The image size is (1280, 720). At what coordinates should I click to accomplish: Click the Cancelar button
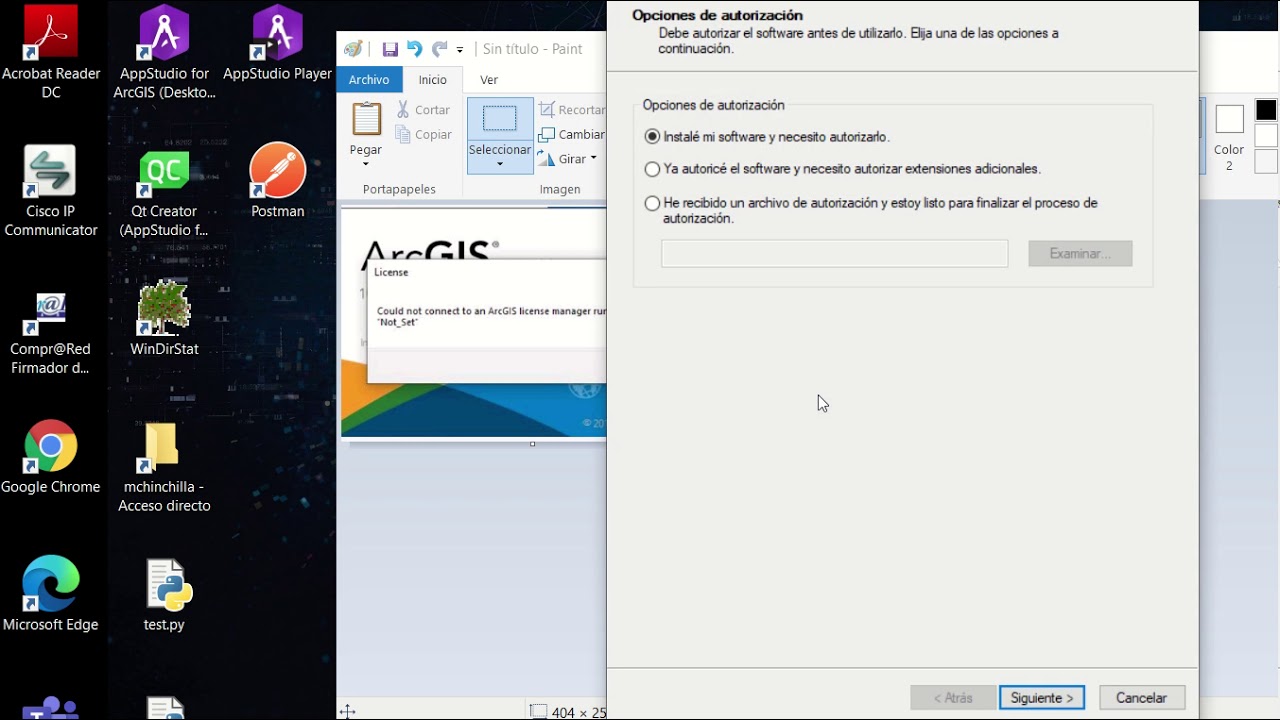1141,698
